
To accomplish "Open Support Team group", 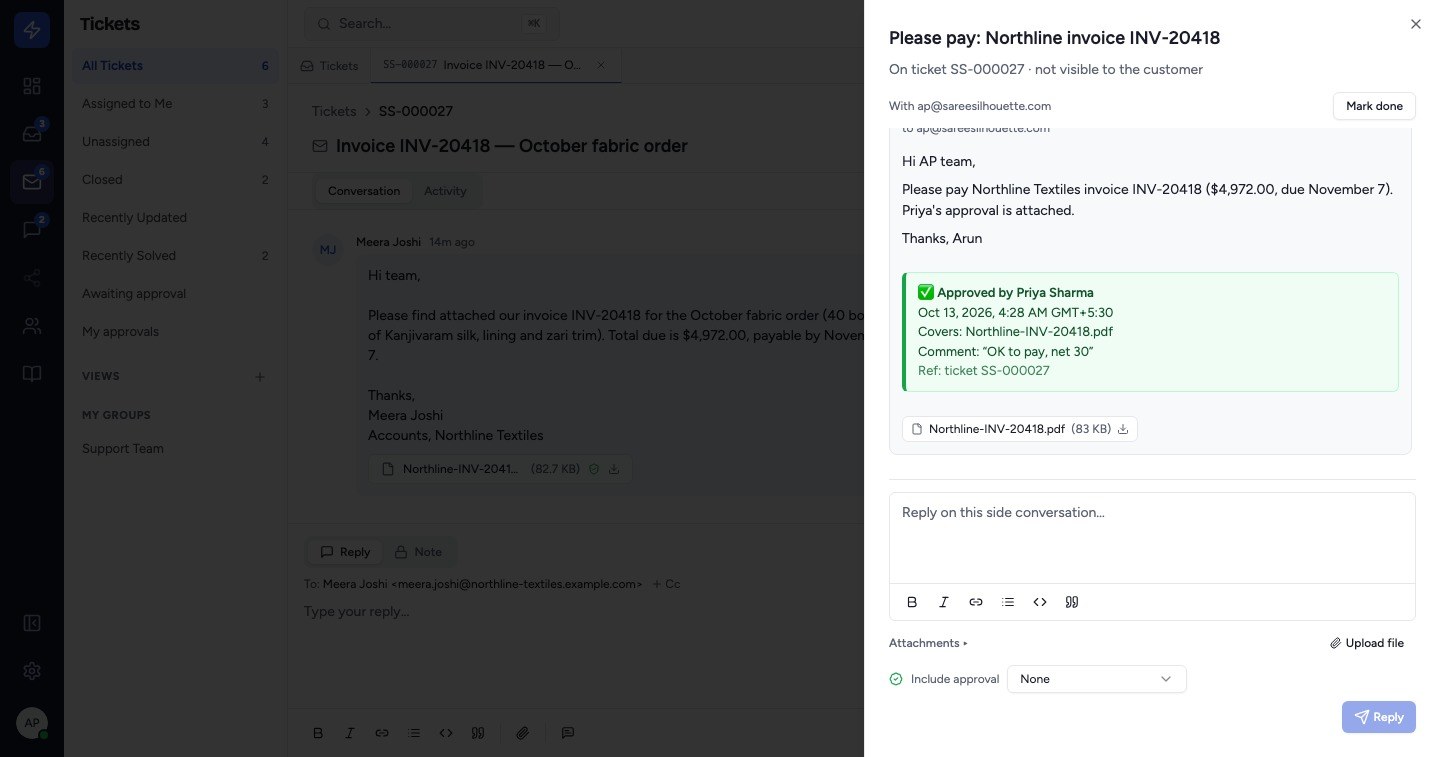I will point(175,449).
